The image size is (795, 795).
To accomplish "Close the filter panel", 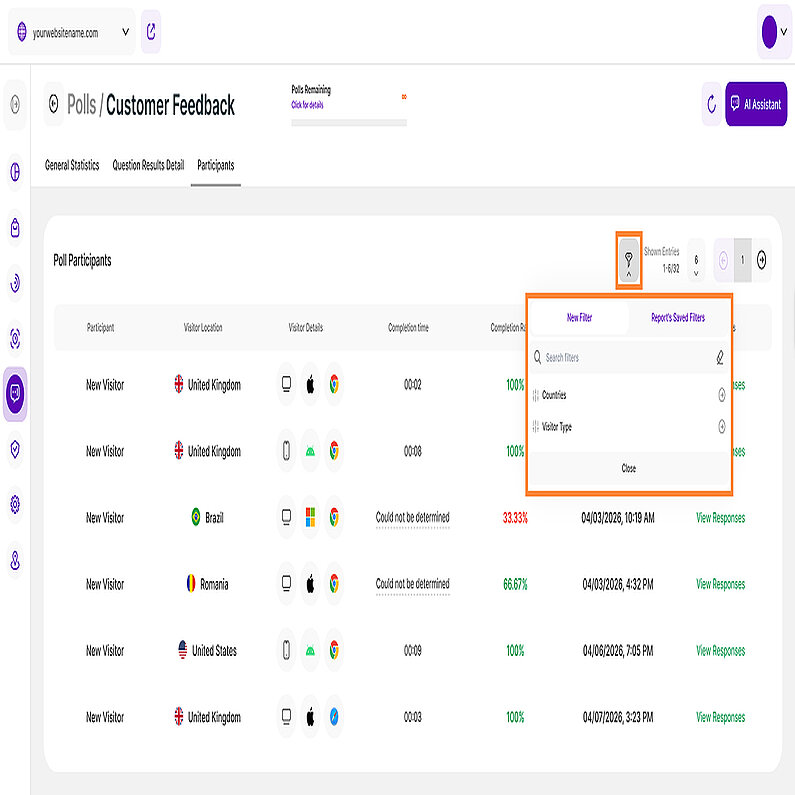I will pyautogui.click(x=629, y=468).
